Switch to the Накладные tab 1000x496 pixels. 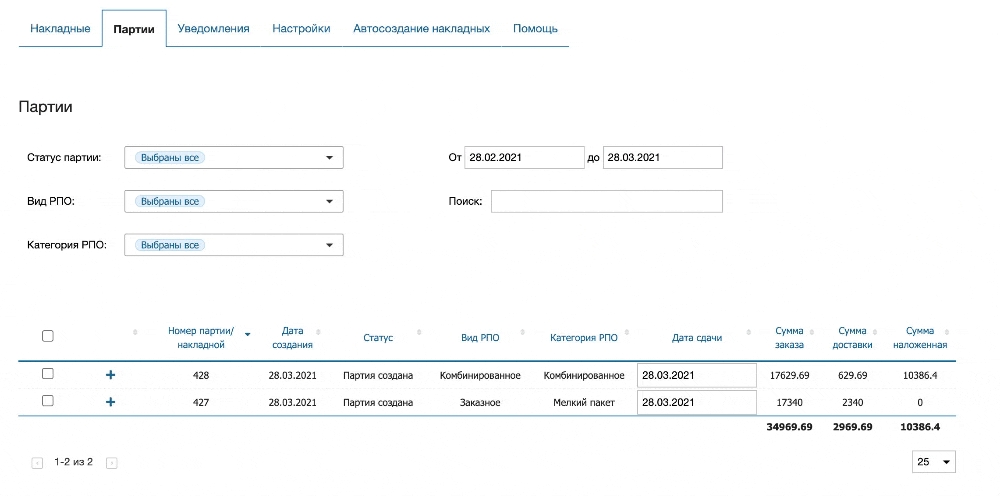(60, 29)
